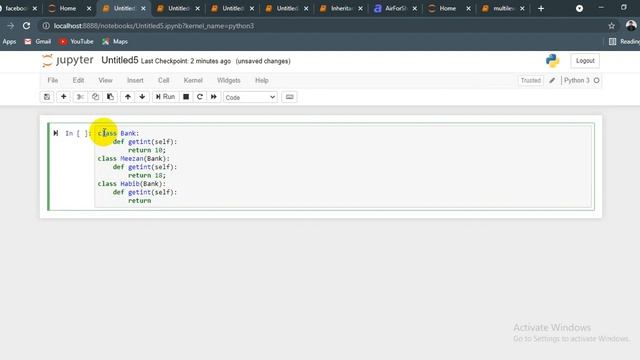The image size is (640, 360).
Task: Open the File menu
Action: coord(53,80)
